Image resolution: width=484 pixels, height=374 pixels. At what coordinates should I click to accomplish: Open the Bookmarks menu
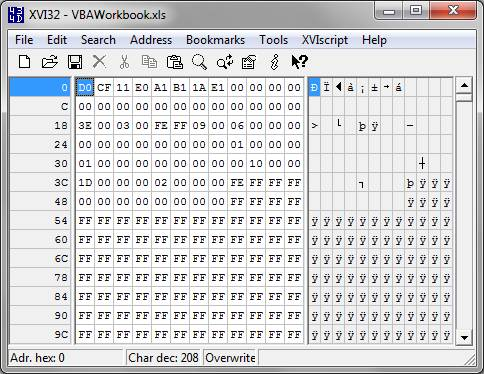(215, 40)
